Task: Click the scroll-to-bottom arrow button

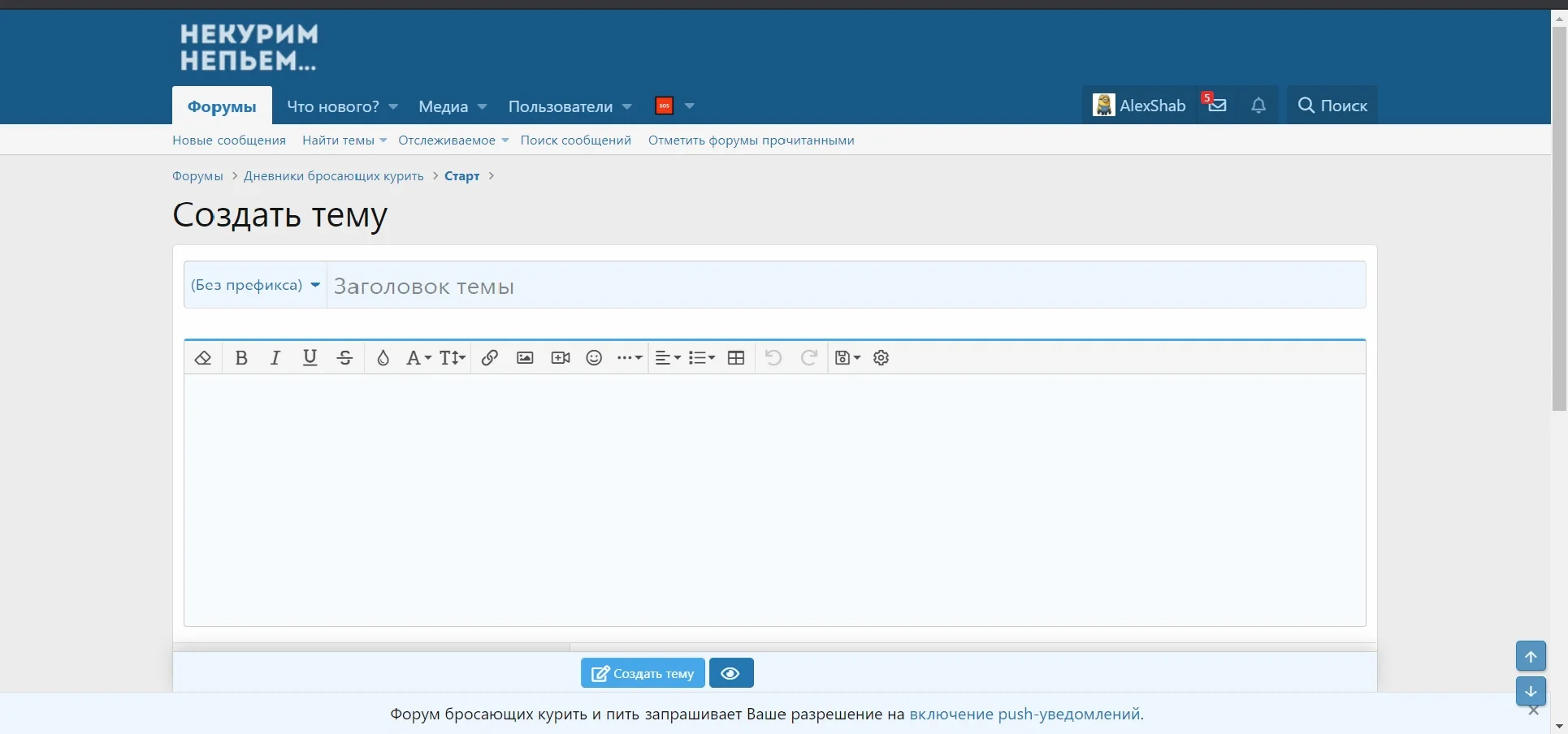Action: (x=1531, y=691)
